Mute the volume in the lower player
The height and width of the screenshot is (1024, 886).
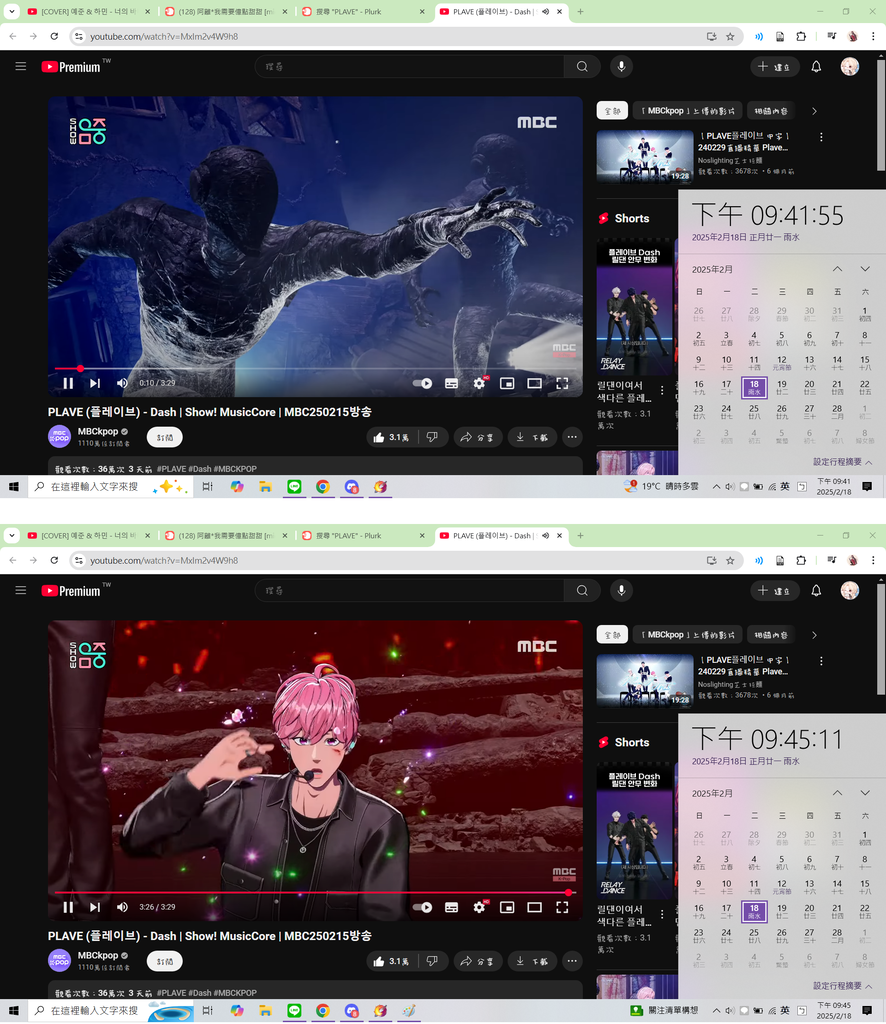[x=122, y=907]
